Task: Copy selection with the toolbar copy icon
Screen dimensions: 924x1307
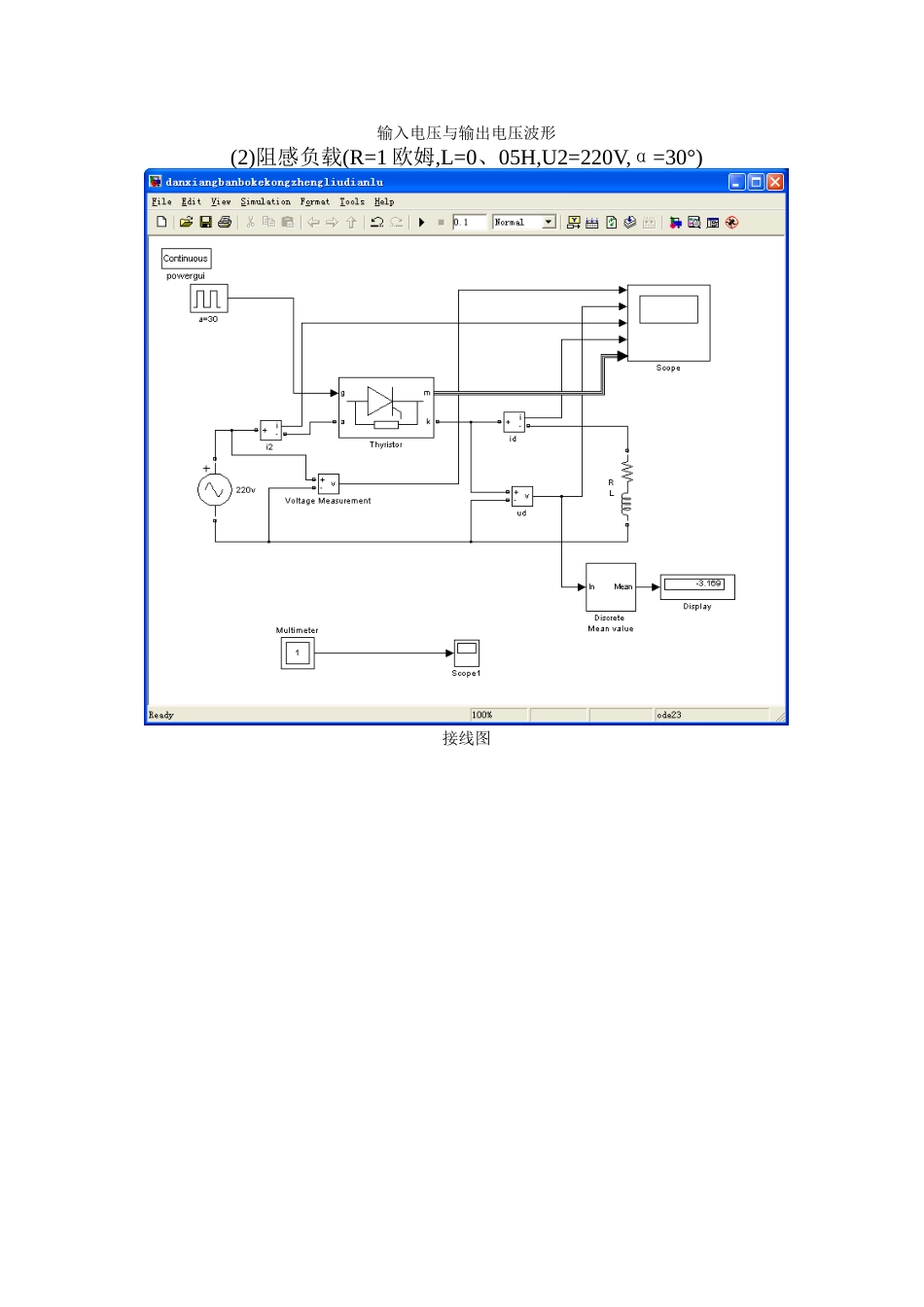Action: [x=268, y=223]
